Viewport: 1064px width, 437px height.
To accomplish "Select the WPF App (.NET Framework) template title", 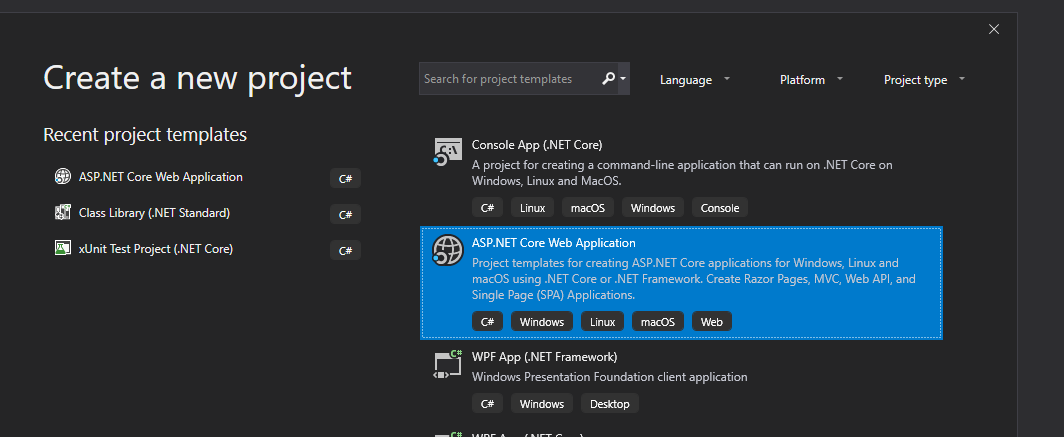I will tap(544, 356).
